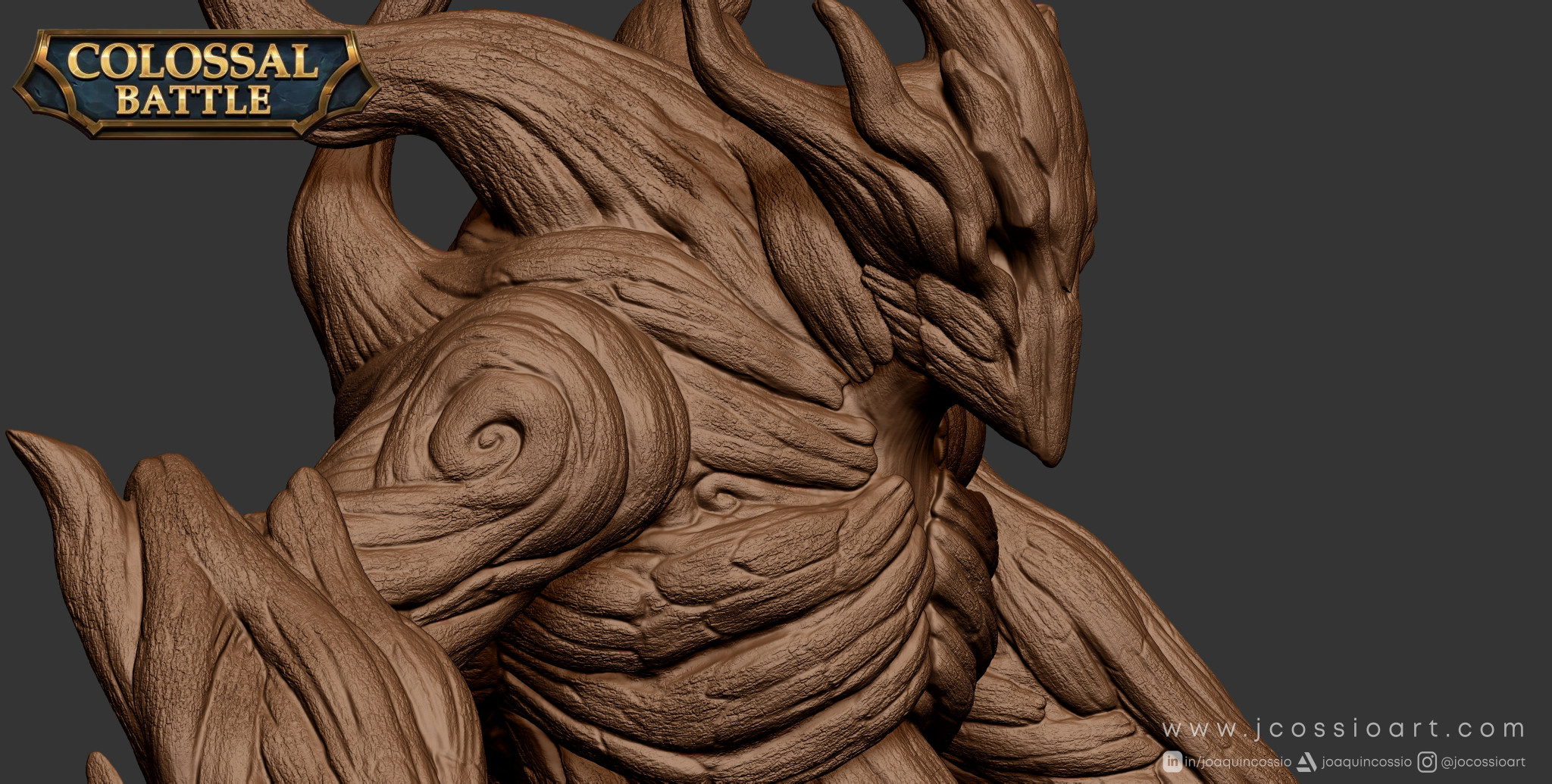Click the word COLOSSAL in the logo

click(193, 62)
